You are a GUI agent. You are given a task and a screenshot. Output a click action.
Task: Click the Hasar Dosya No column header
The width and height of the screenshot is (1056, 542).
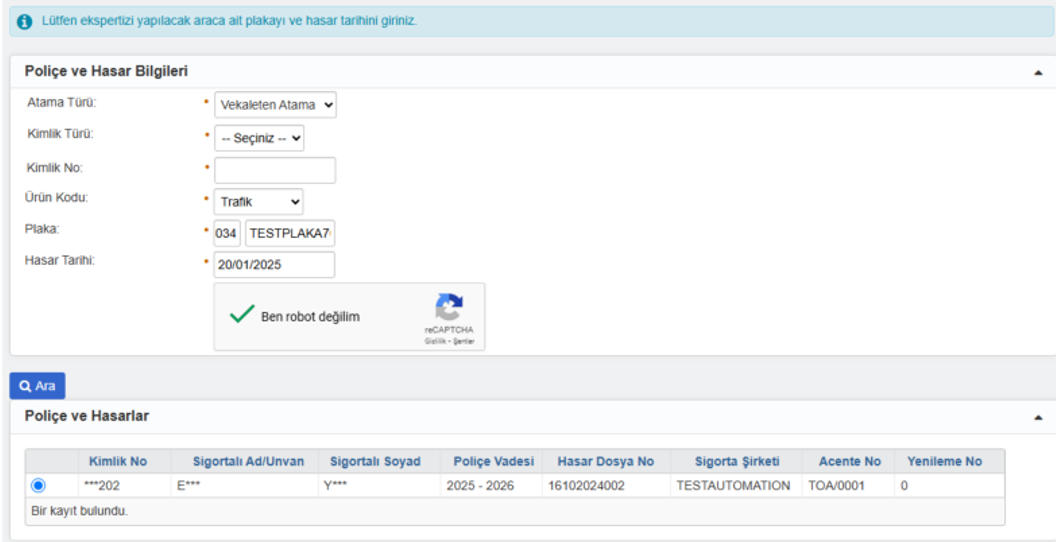tap(606, 461)
